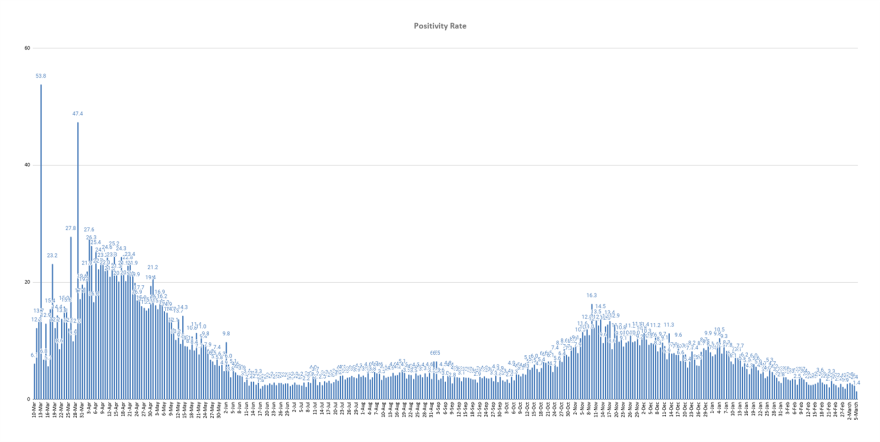This screenshot has height=442, width=880.
Task: Click the 16.3 data label
Action: (x=591, y=296)
